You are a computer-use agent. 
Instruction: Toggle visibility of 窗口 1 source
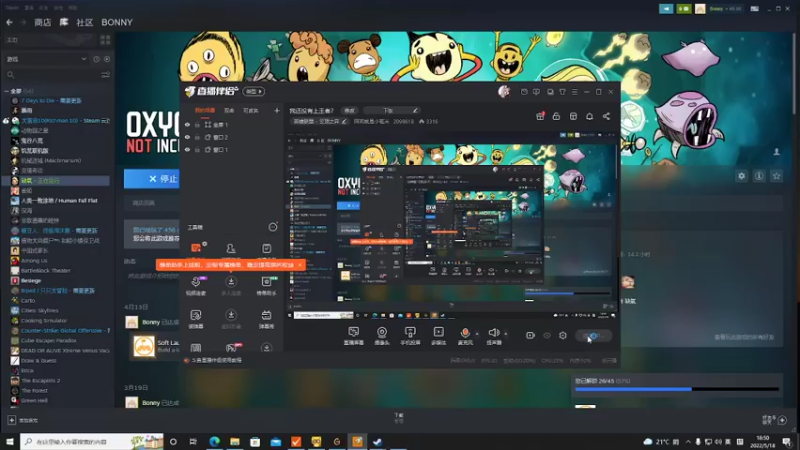click(187, 150)
